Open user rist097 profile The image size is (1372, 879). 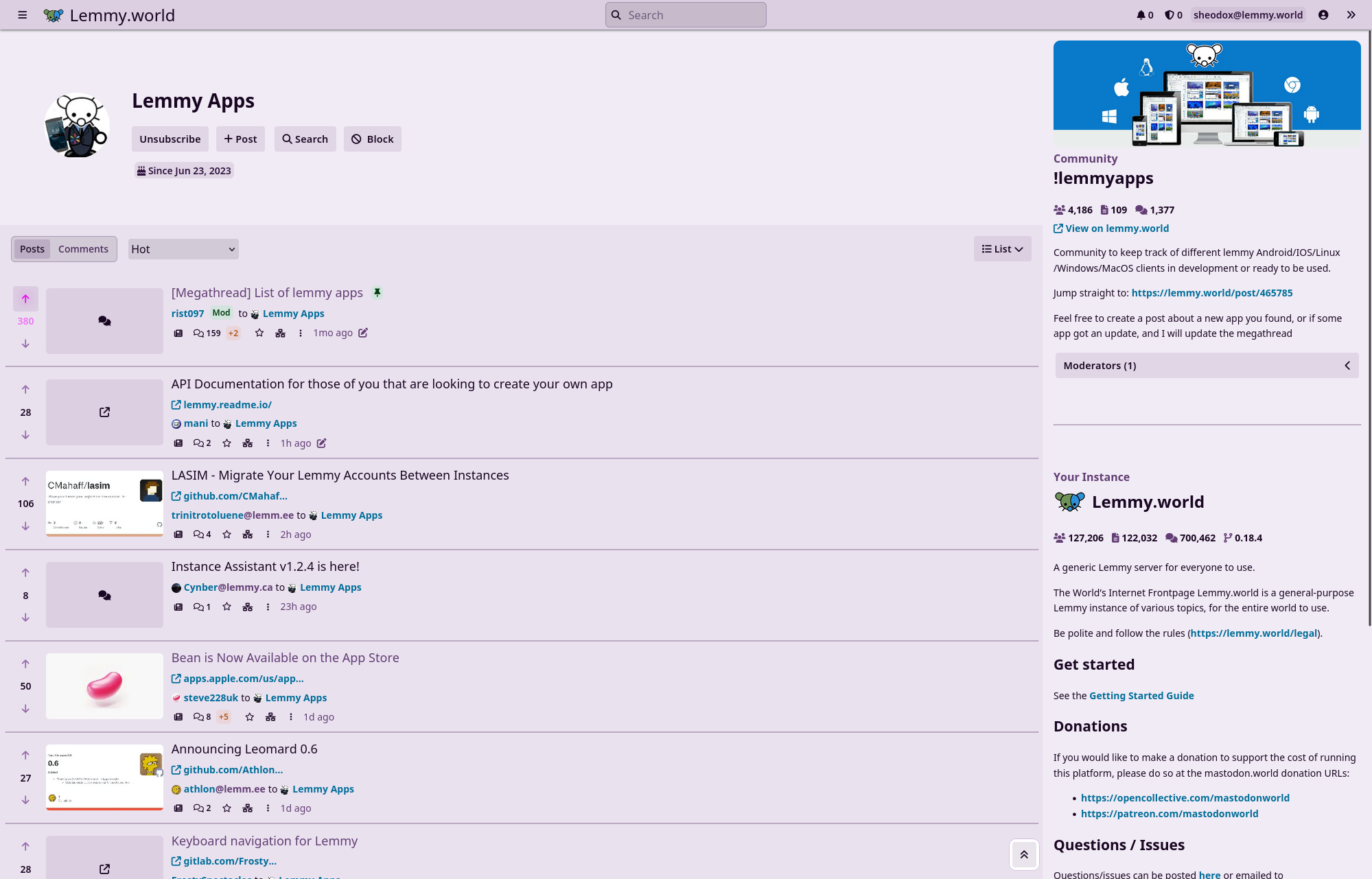click(x=187, y=314)
